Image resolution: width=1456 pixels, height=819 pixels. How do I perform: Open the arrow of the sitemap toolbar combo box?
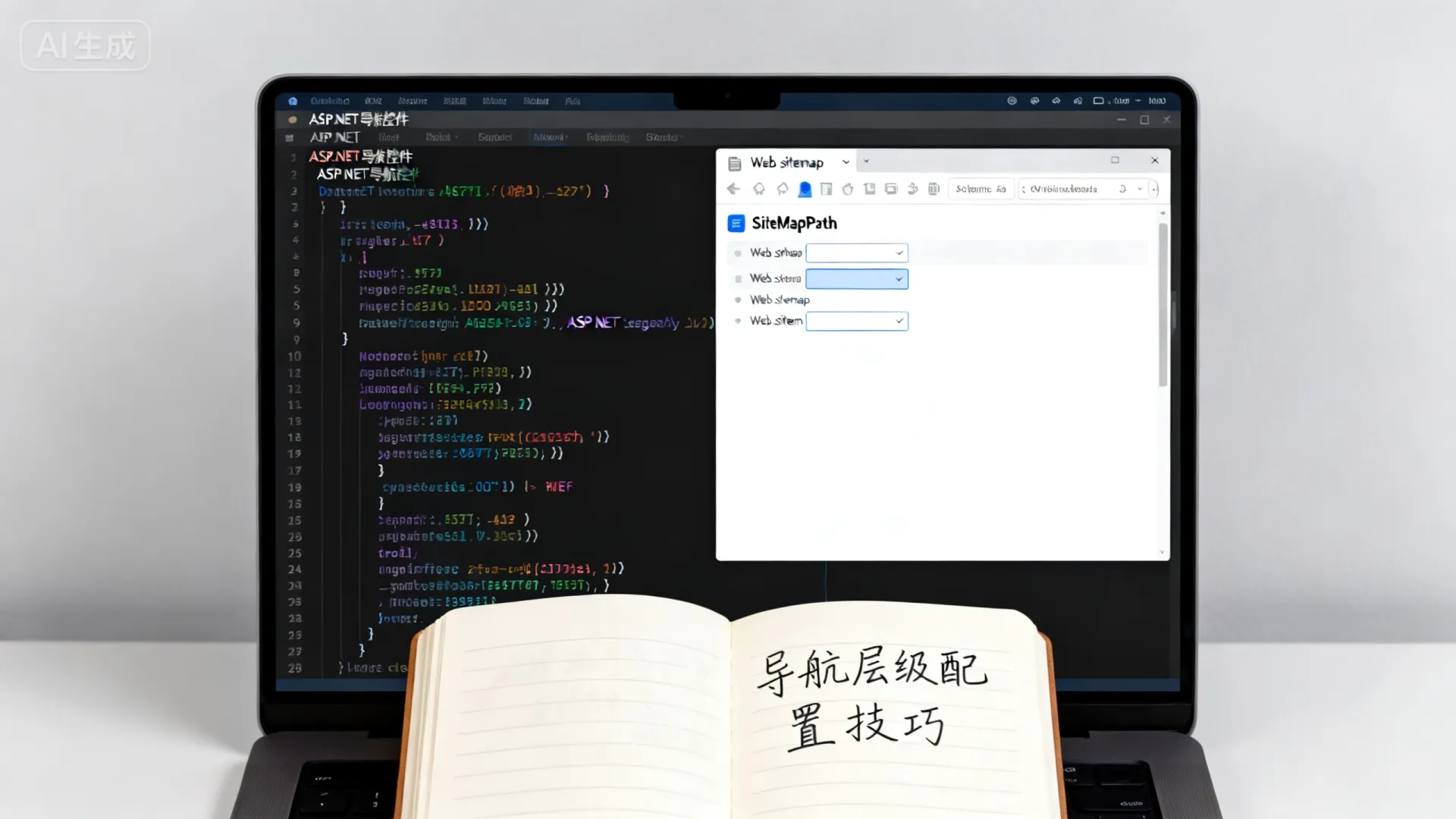point(1140,189)
